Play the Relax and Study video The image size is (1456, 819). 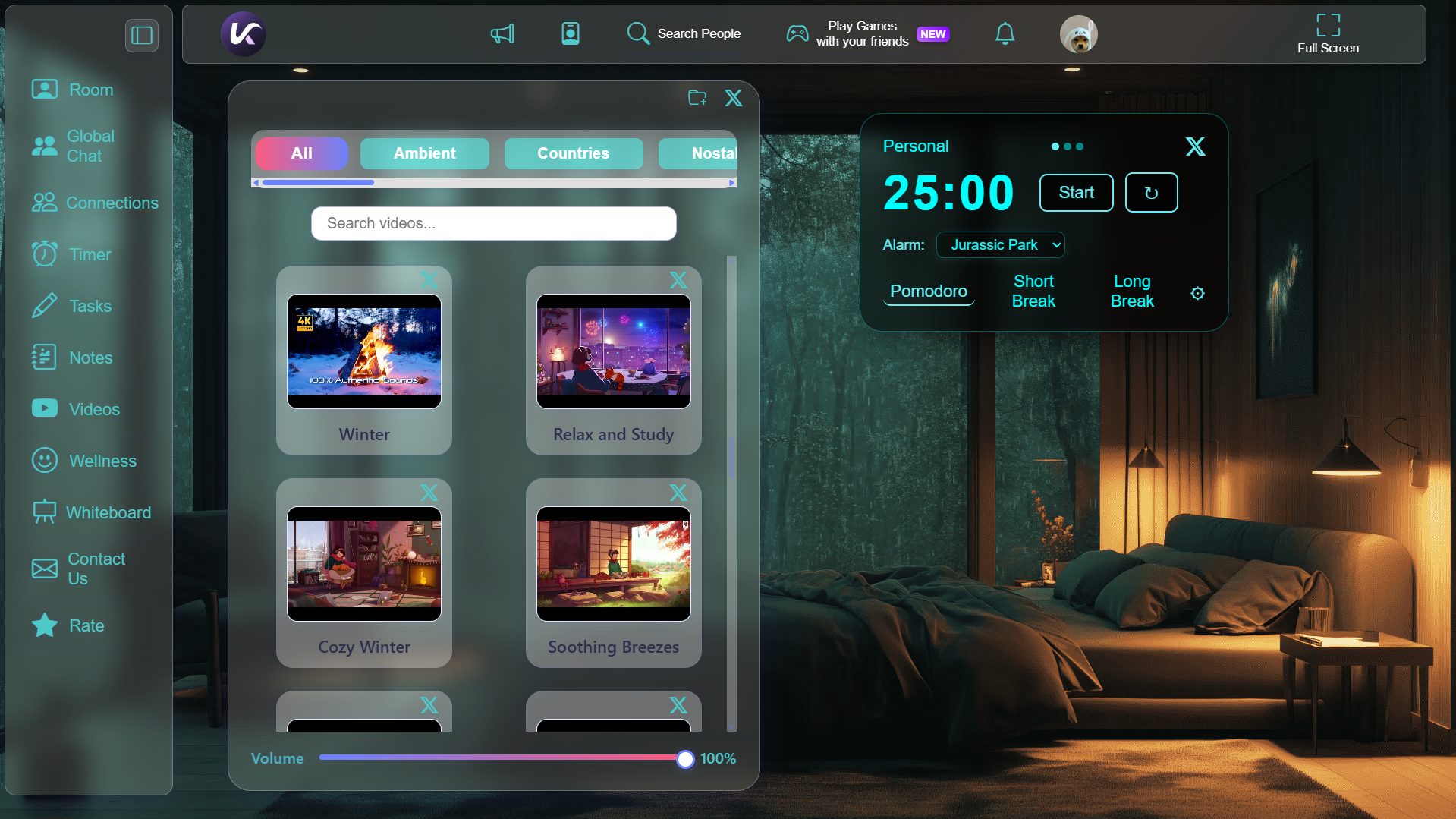(614, 351)
